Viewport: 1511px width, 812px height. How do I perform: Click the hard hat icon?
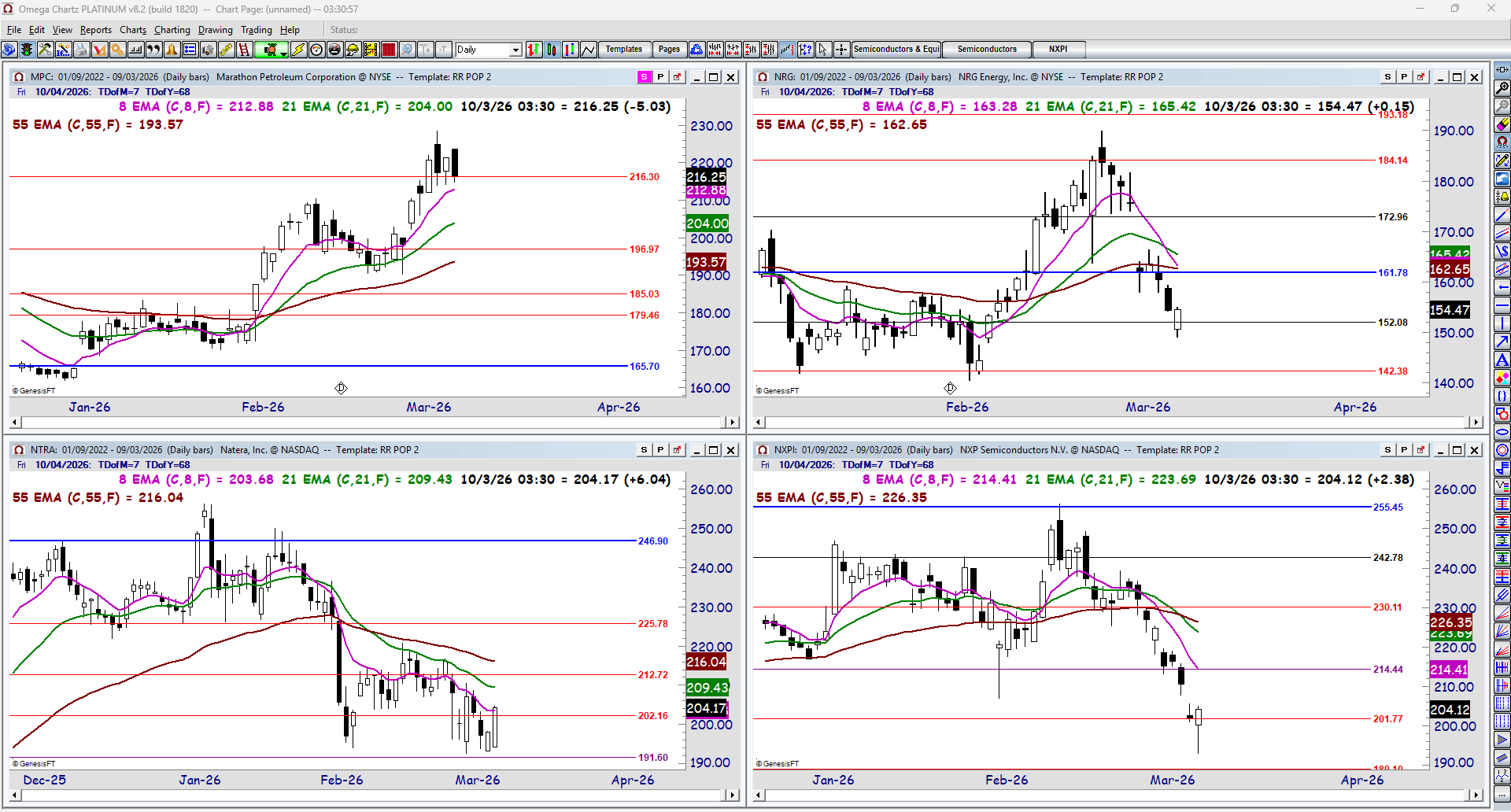pyautogui.click(x=353, y=50)
